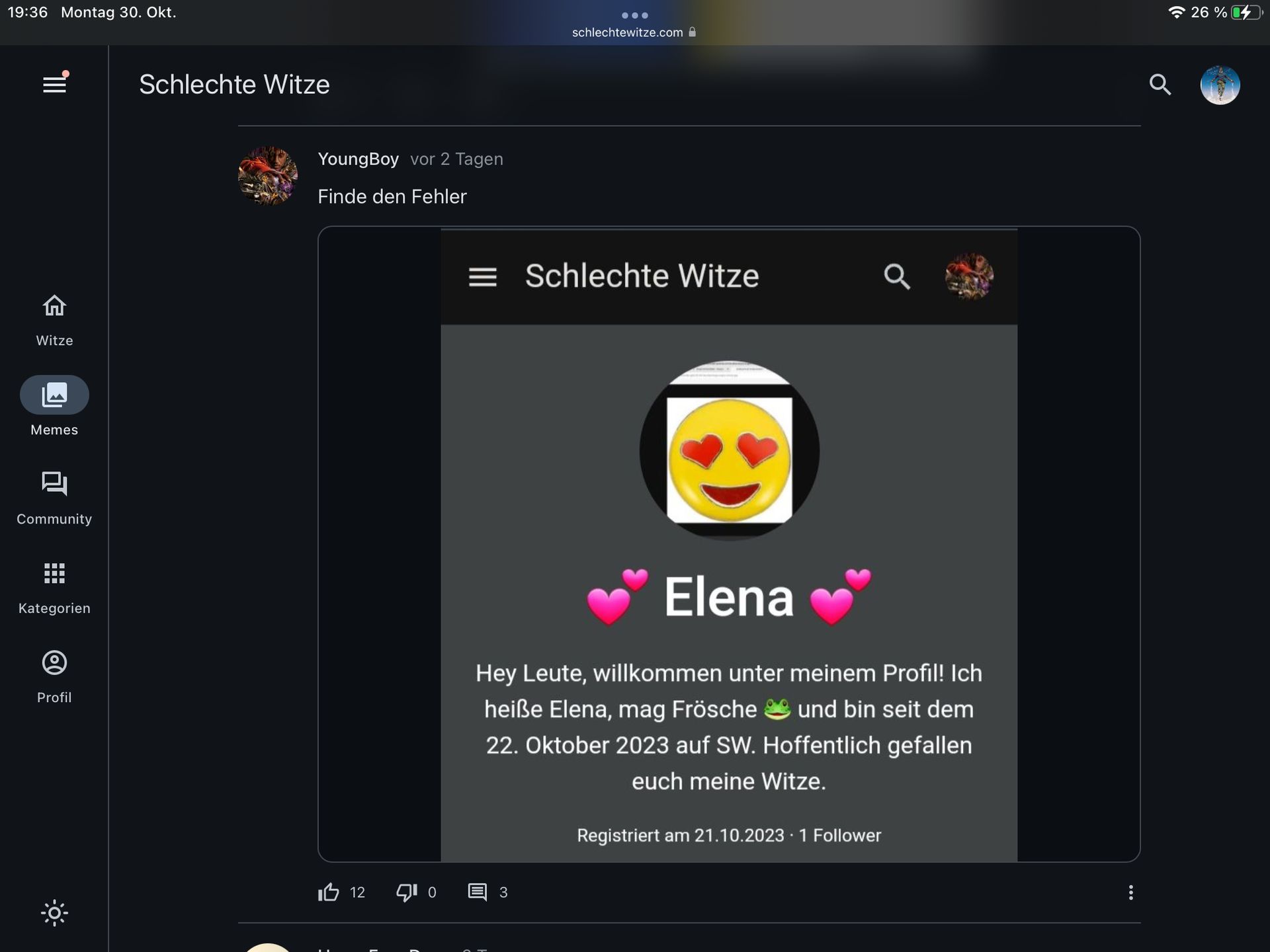Click YoungBoy's profile picture

coord(268,176)
